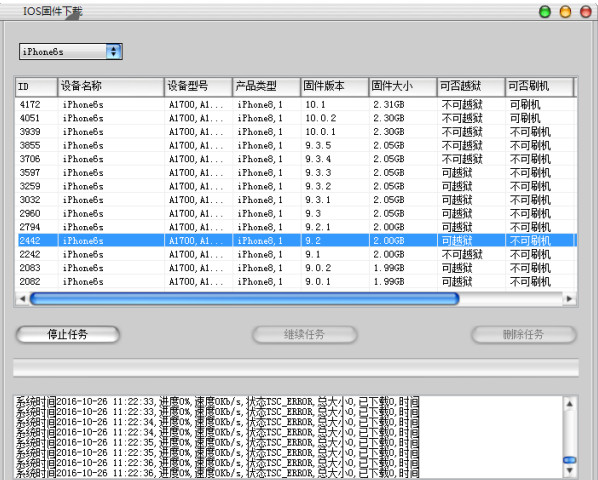598x480 pixels.
Task: Select the firmware row with ID 3706
Action: coord(296,159)
